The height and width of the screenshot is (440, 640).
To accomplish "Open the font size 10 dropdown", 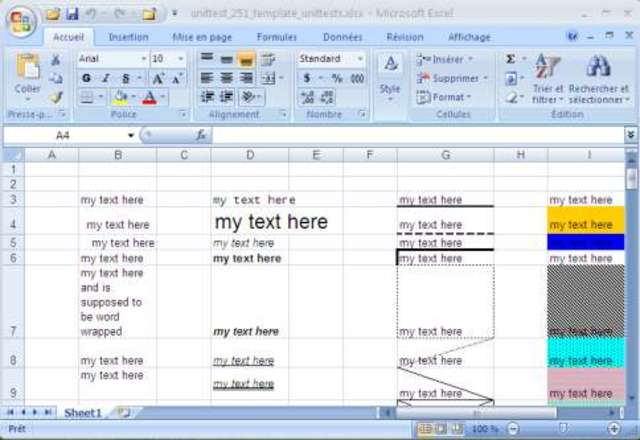I will tap(180, 59).
